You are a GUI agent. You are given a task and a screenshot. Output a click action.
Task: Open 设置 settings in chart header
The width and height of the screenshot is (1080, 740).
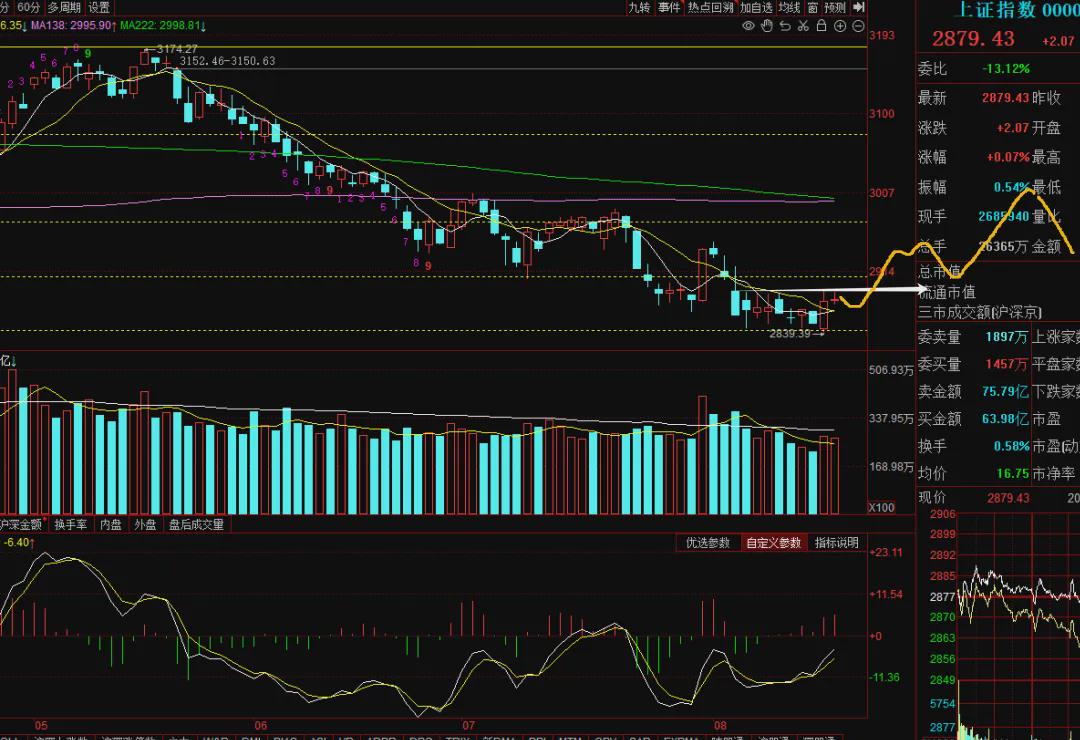coord(99,7)
